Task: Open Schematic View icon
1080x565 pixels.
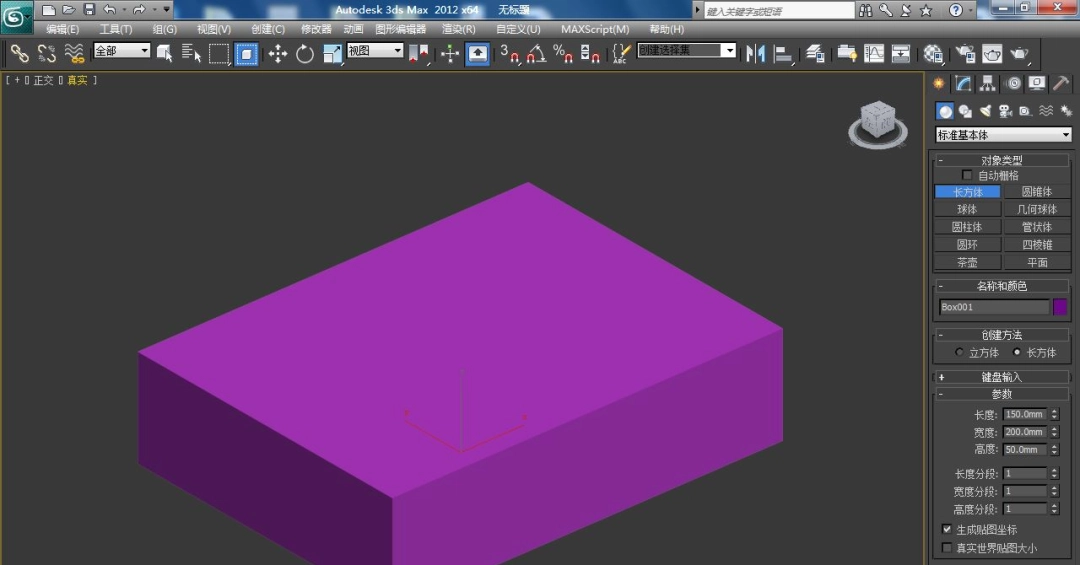Action: click(x=901, y=53)
